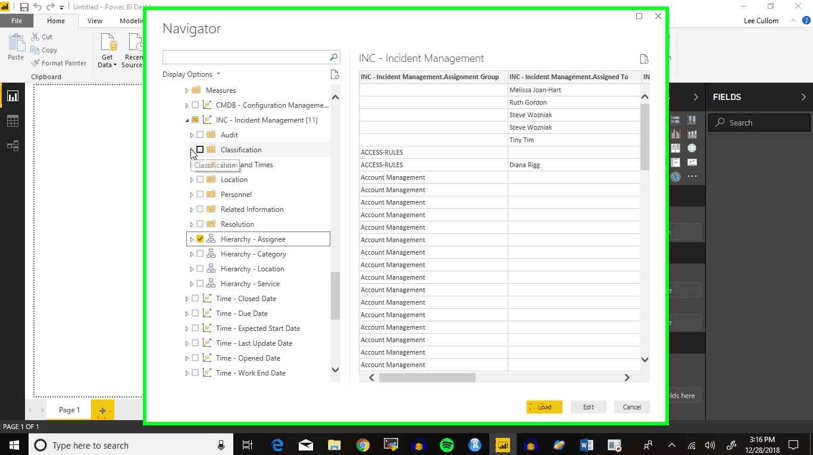The image size is (813, 455).
Task: Check the Classification folder checkbox
Action: (200, 150)
